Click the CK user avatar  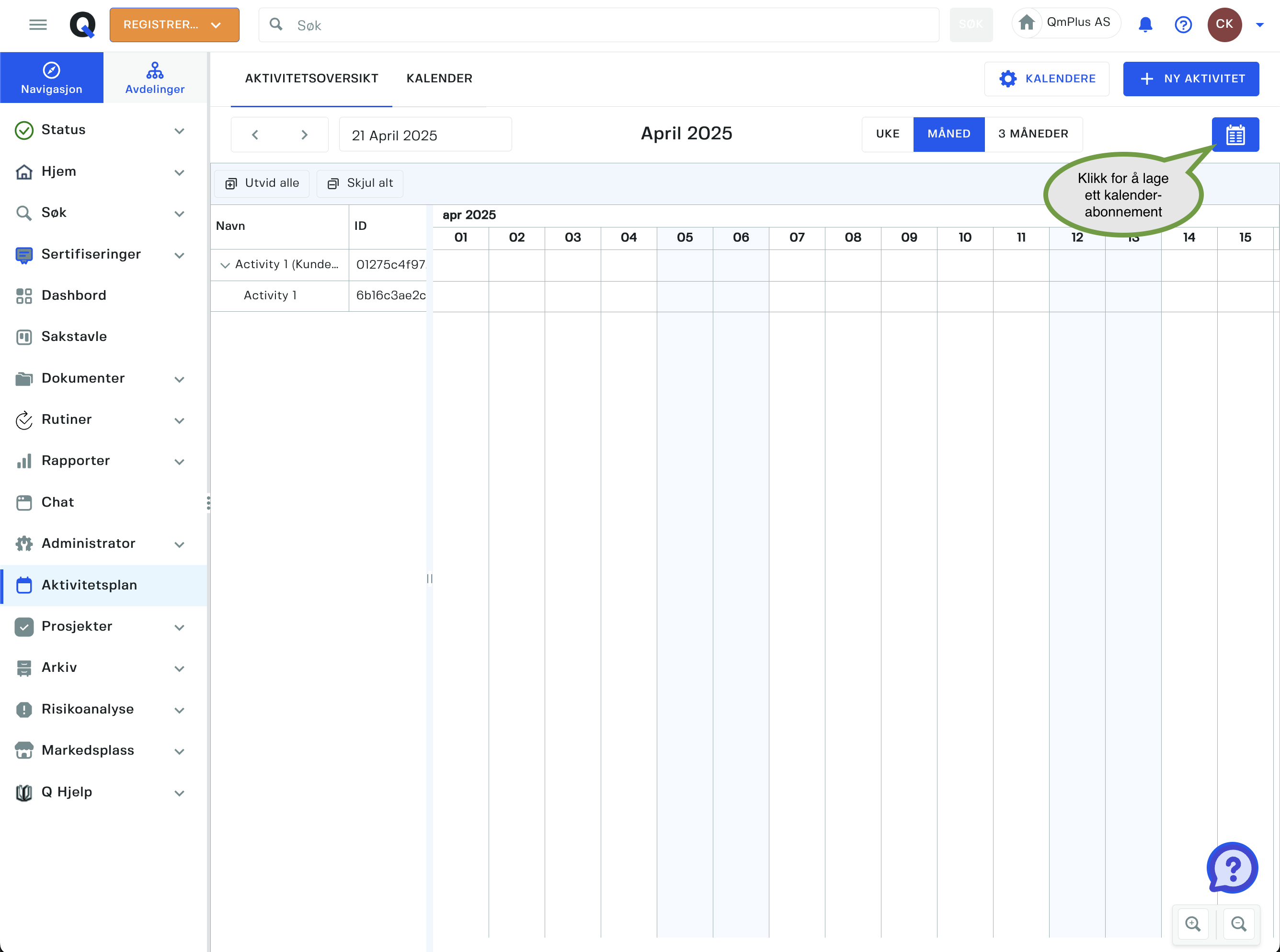(1225, 24)
